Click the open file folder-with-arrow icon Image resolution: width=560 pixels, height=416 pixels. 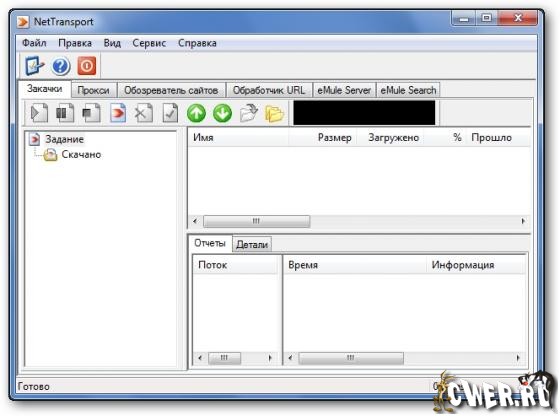pos(249,113)
